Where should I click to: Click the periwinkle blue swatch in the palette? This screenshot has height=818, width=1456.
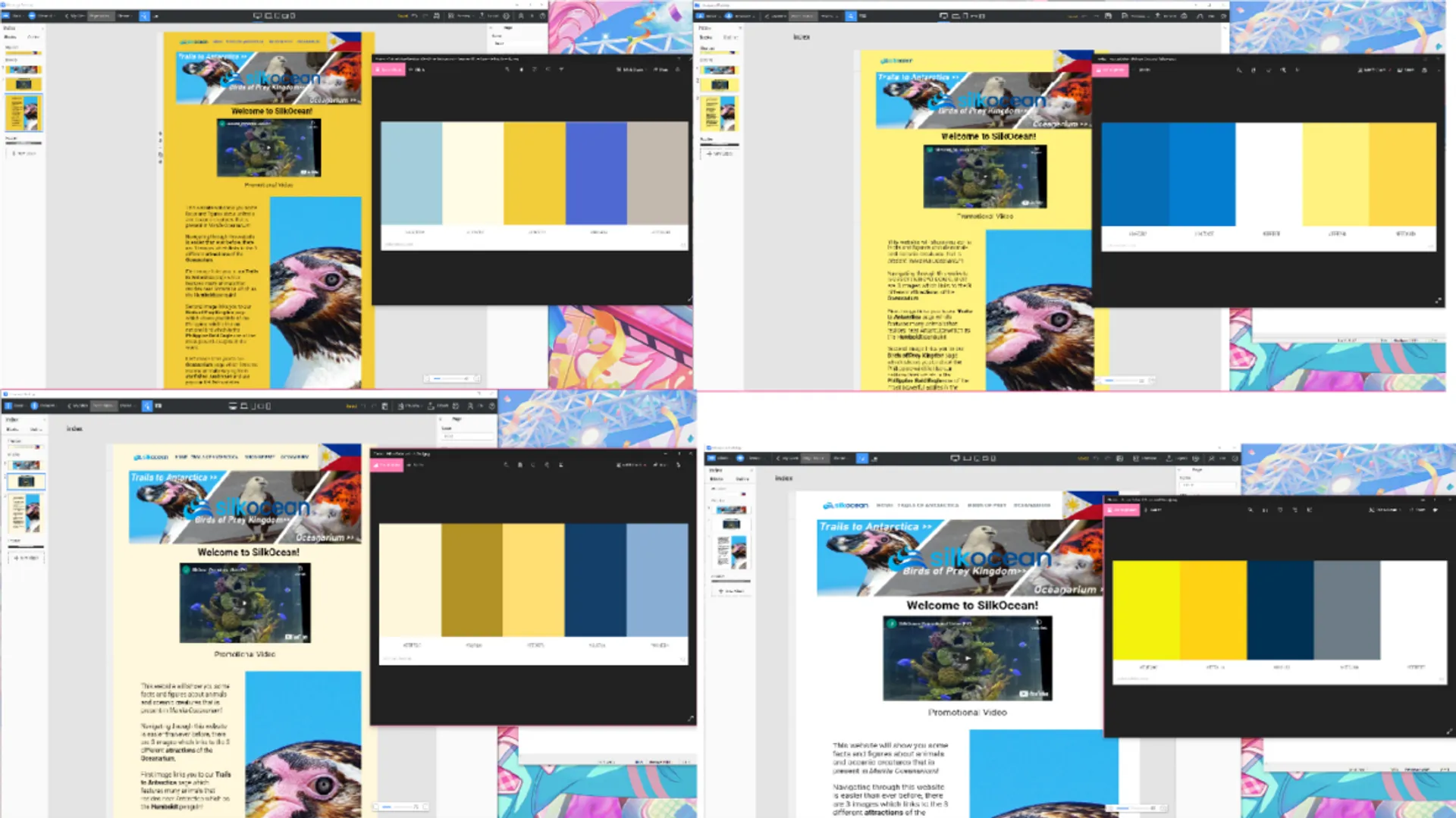coord(596,173)
